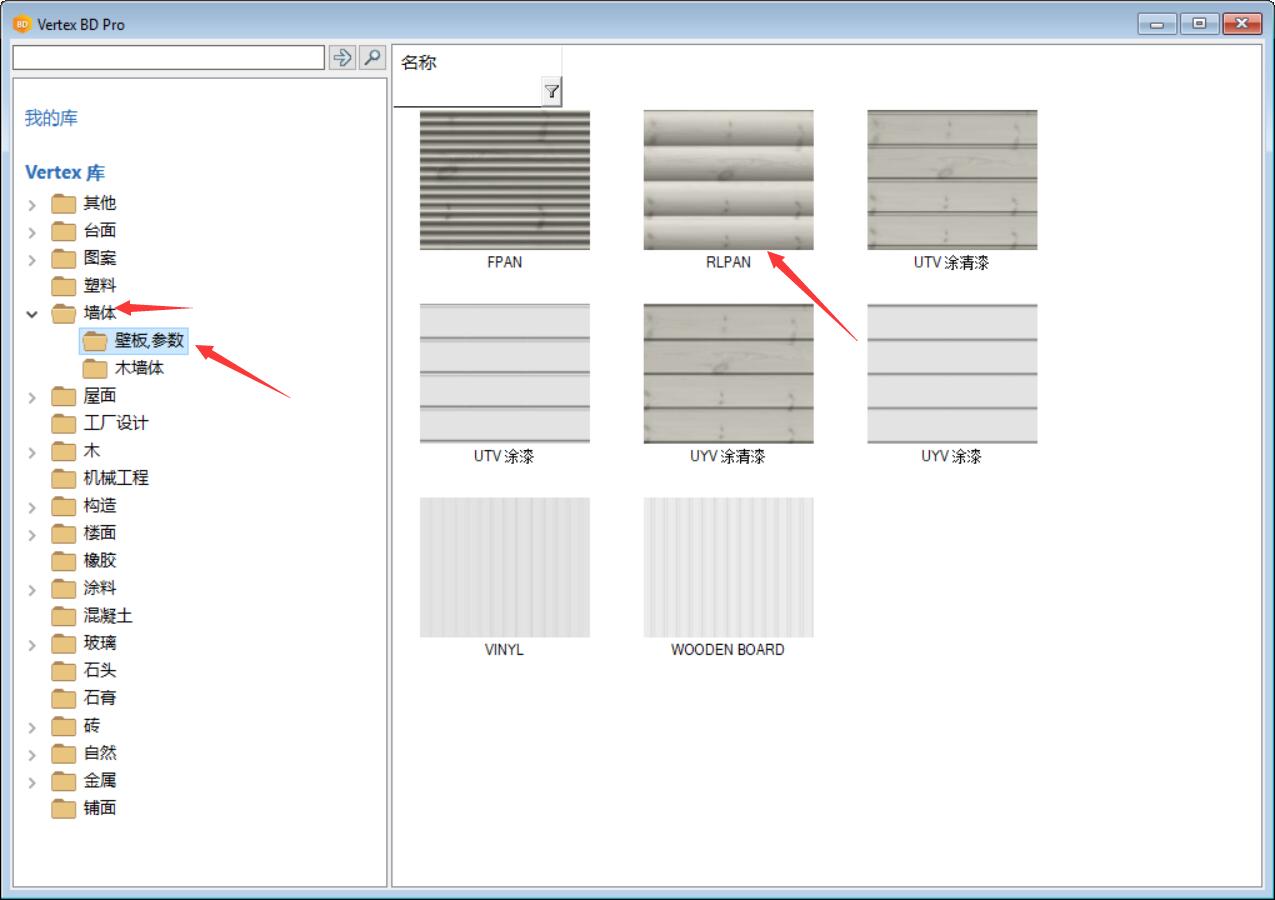Click the magnifying glass search icon
The width and height of the screenshot is (1275, 900).
[373, 57]
